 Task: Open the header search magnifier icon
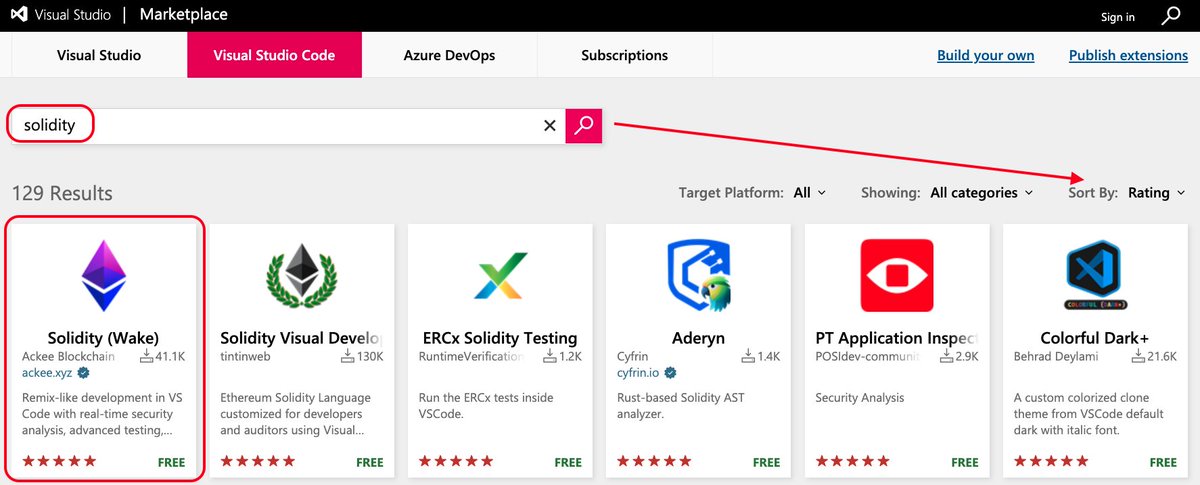(x=1171, y=16)
